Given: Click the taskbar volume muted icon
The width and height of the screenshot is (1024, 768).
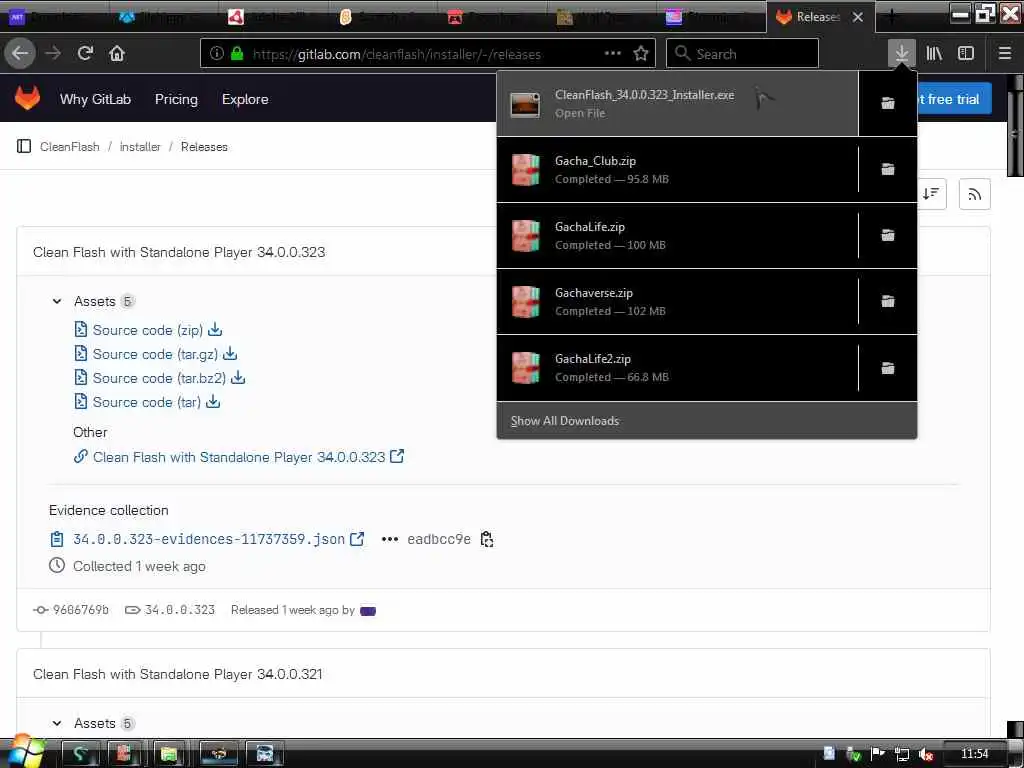Looking at the screenshot, I should (x=926, y=754).
